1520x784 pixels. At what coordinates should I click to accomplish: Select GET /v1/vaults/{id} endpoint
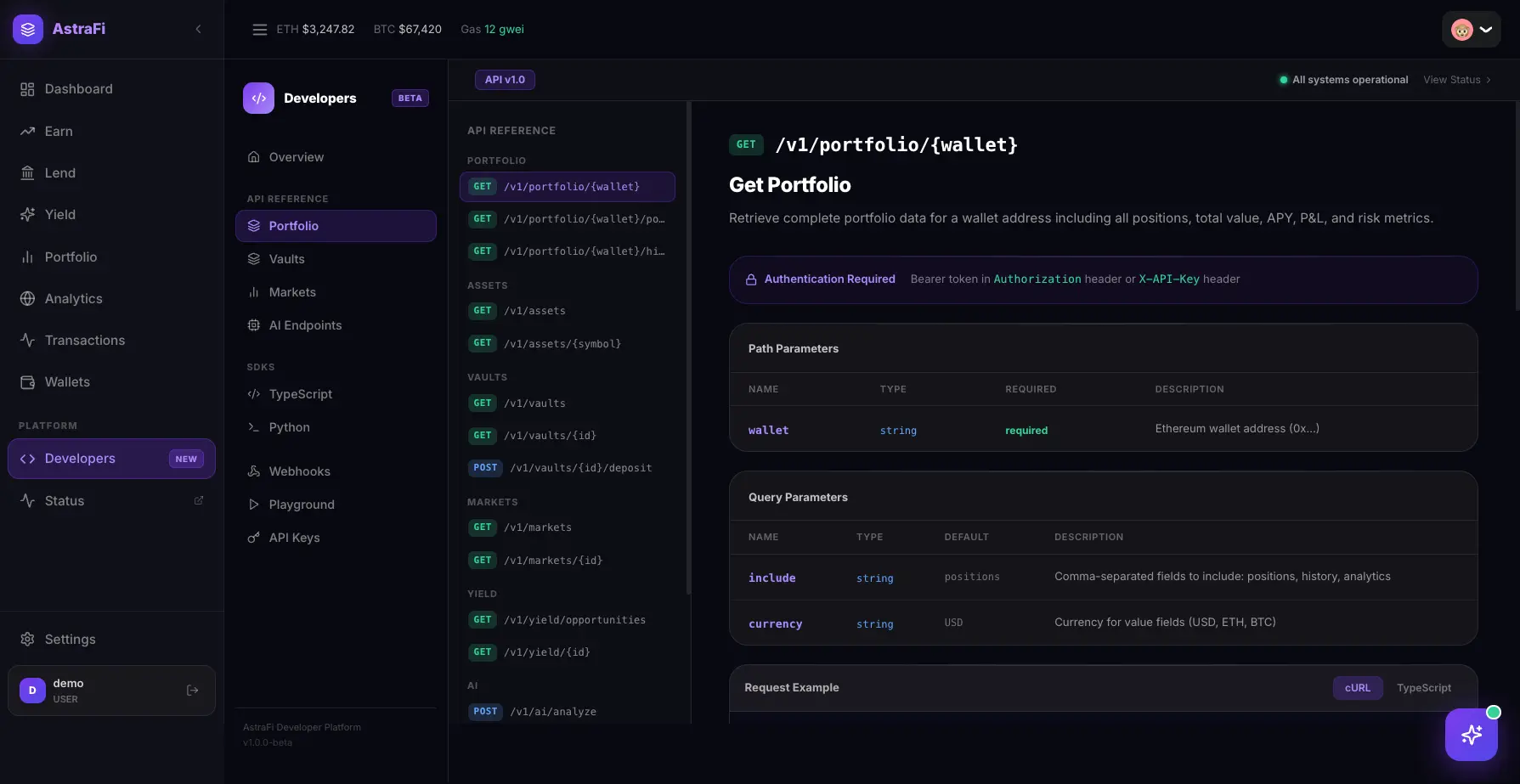click(568, 436)
